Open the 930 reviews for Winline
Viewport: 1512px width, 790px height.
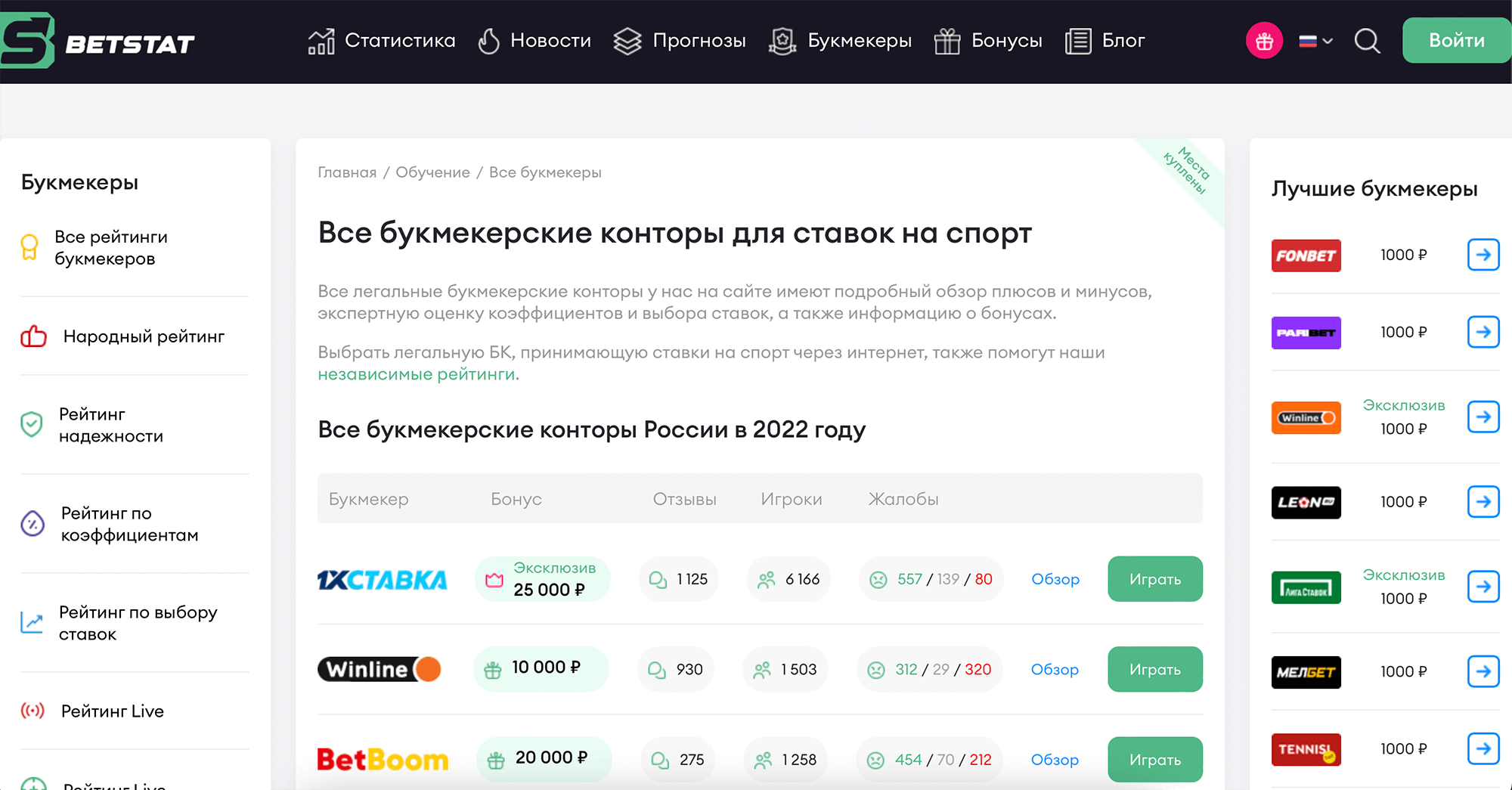[x=676, y=669]
